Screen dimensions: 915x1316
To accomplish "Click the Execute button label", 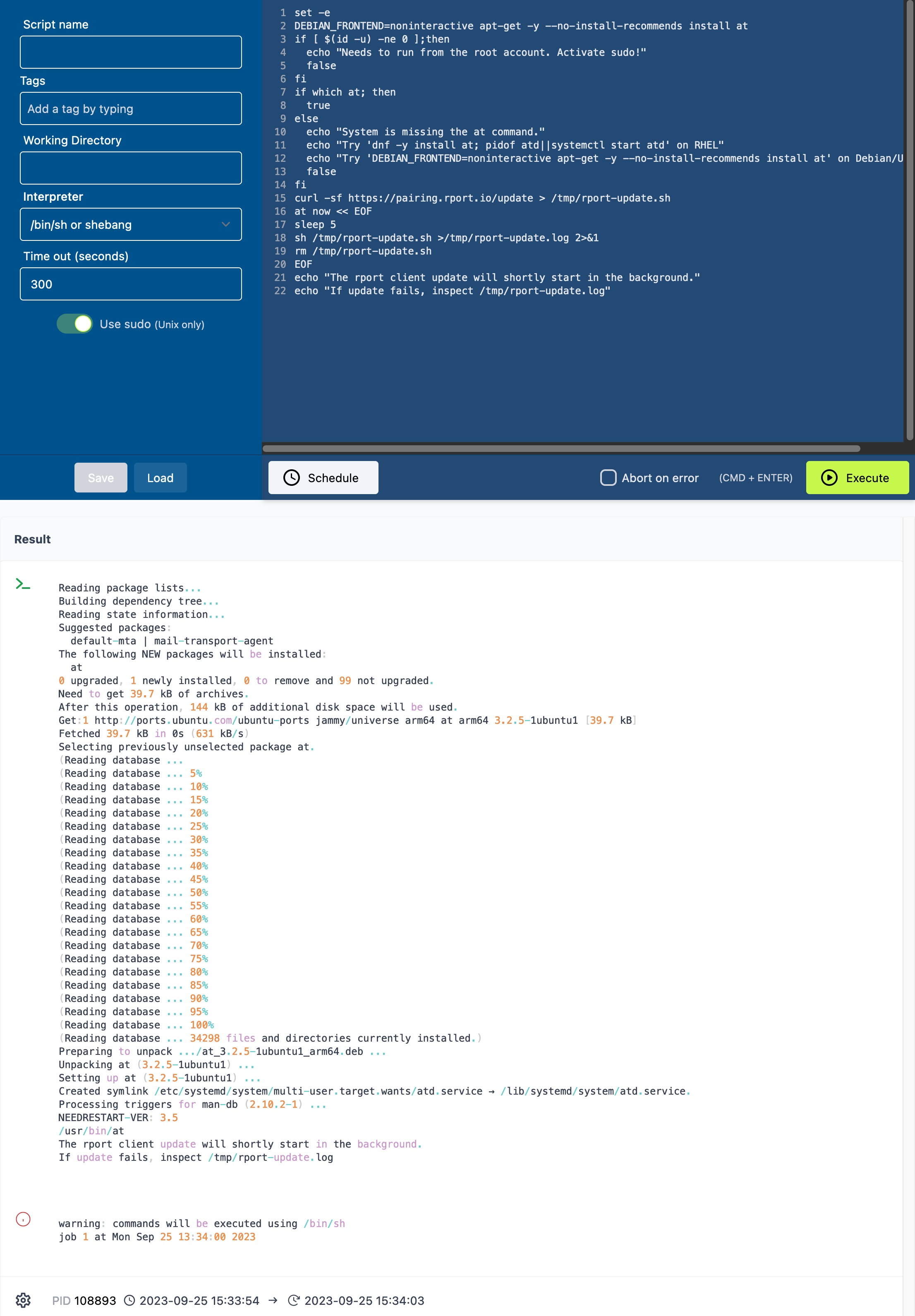I will click(867, 478).
